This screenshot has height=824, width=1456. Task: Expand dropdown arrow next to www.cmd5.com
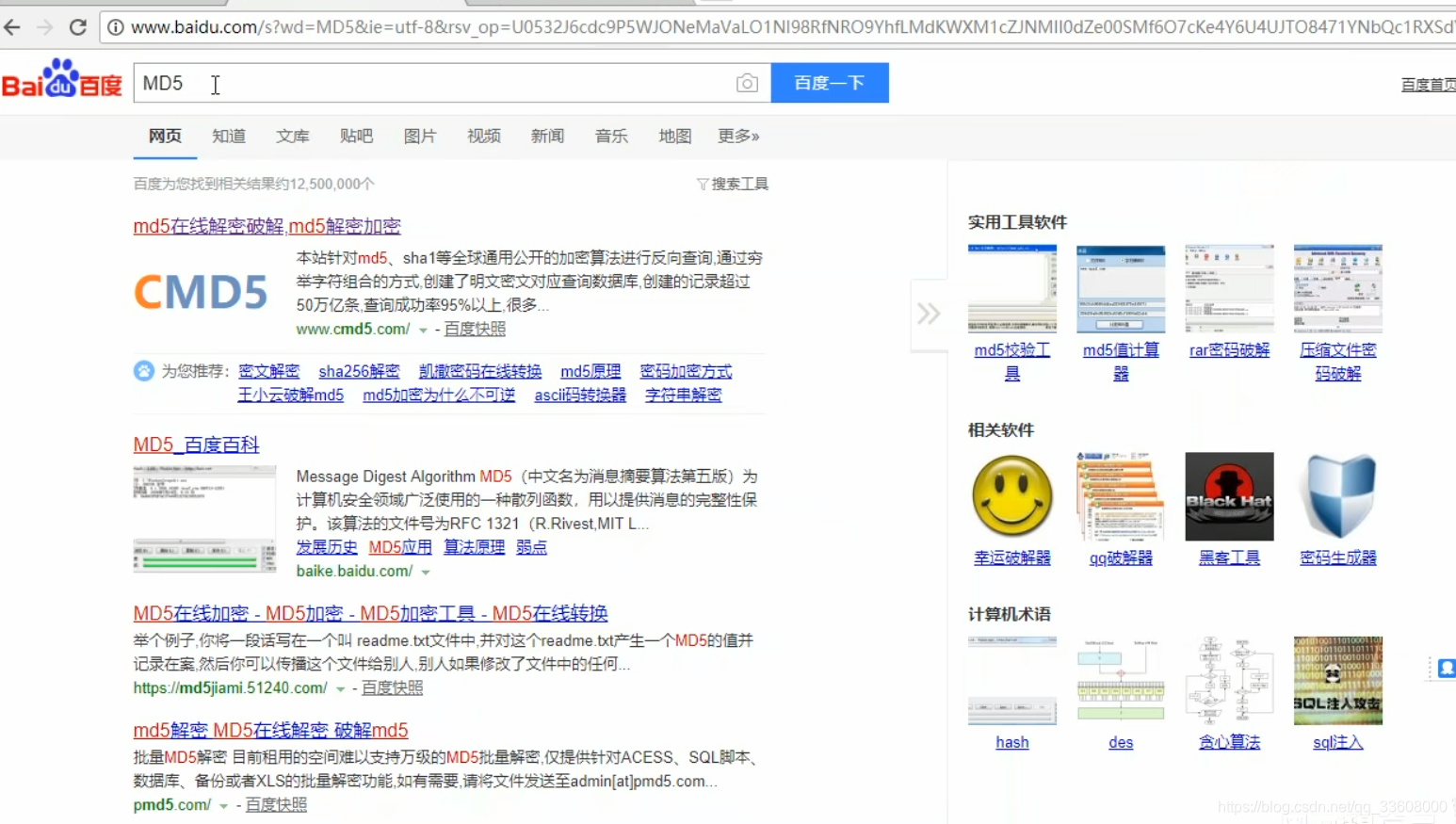[423, 331]
